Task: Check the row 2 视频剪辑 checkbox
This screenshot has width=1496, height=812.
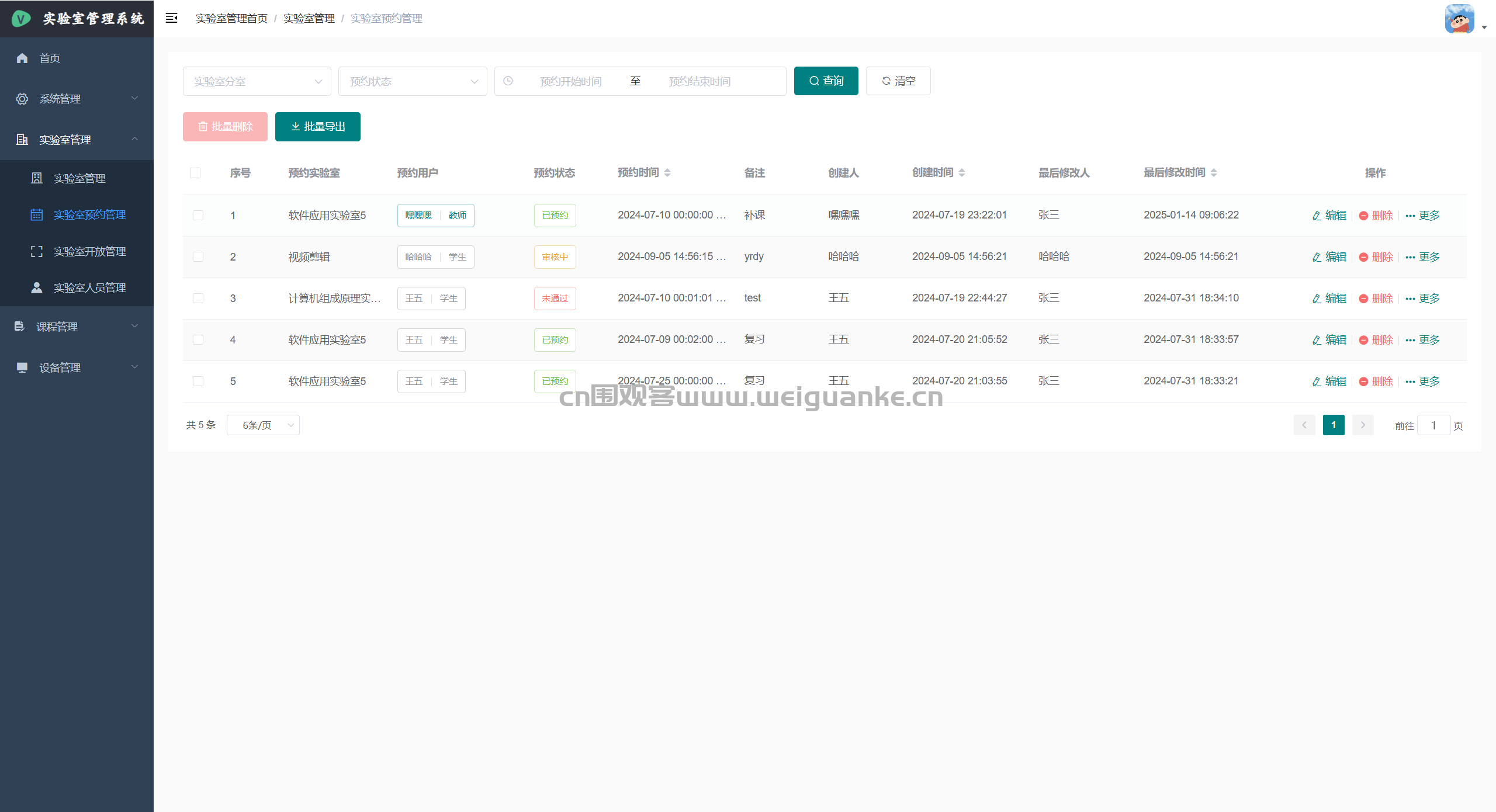Action: click(x=198, y=257)
